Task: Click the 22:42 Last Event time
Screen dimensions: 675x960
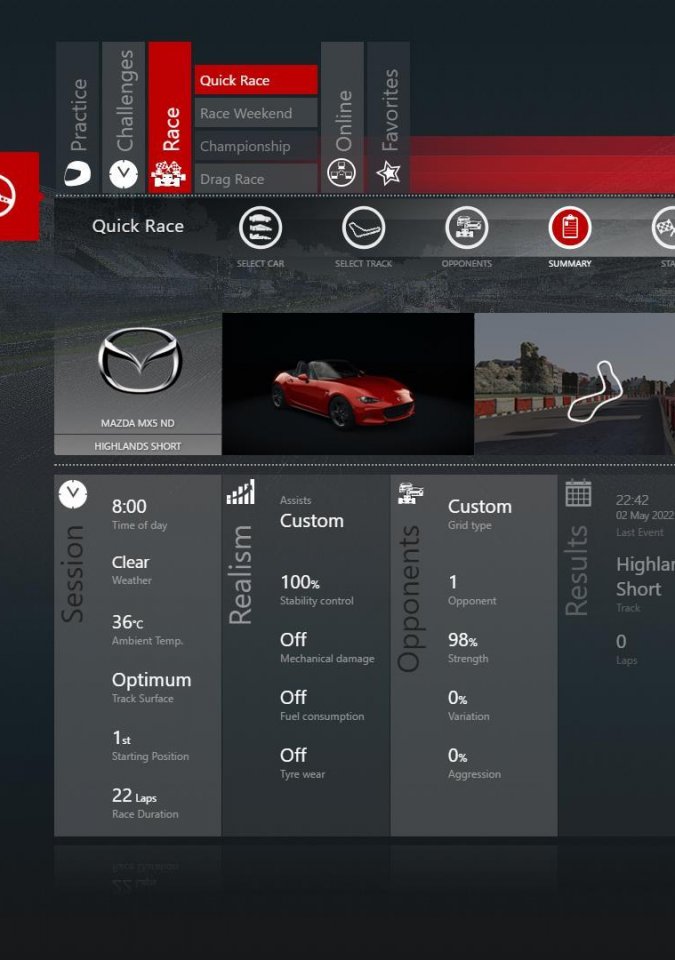Action: (632, 500)
